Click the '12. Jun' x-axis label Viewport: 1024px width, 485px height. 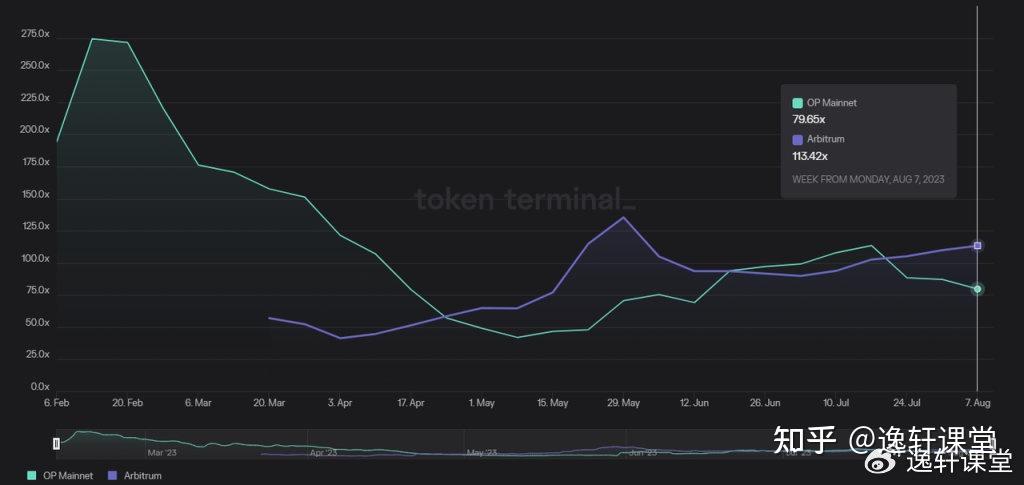coord(694,403)
